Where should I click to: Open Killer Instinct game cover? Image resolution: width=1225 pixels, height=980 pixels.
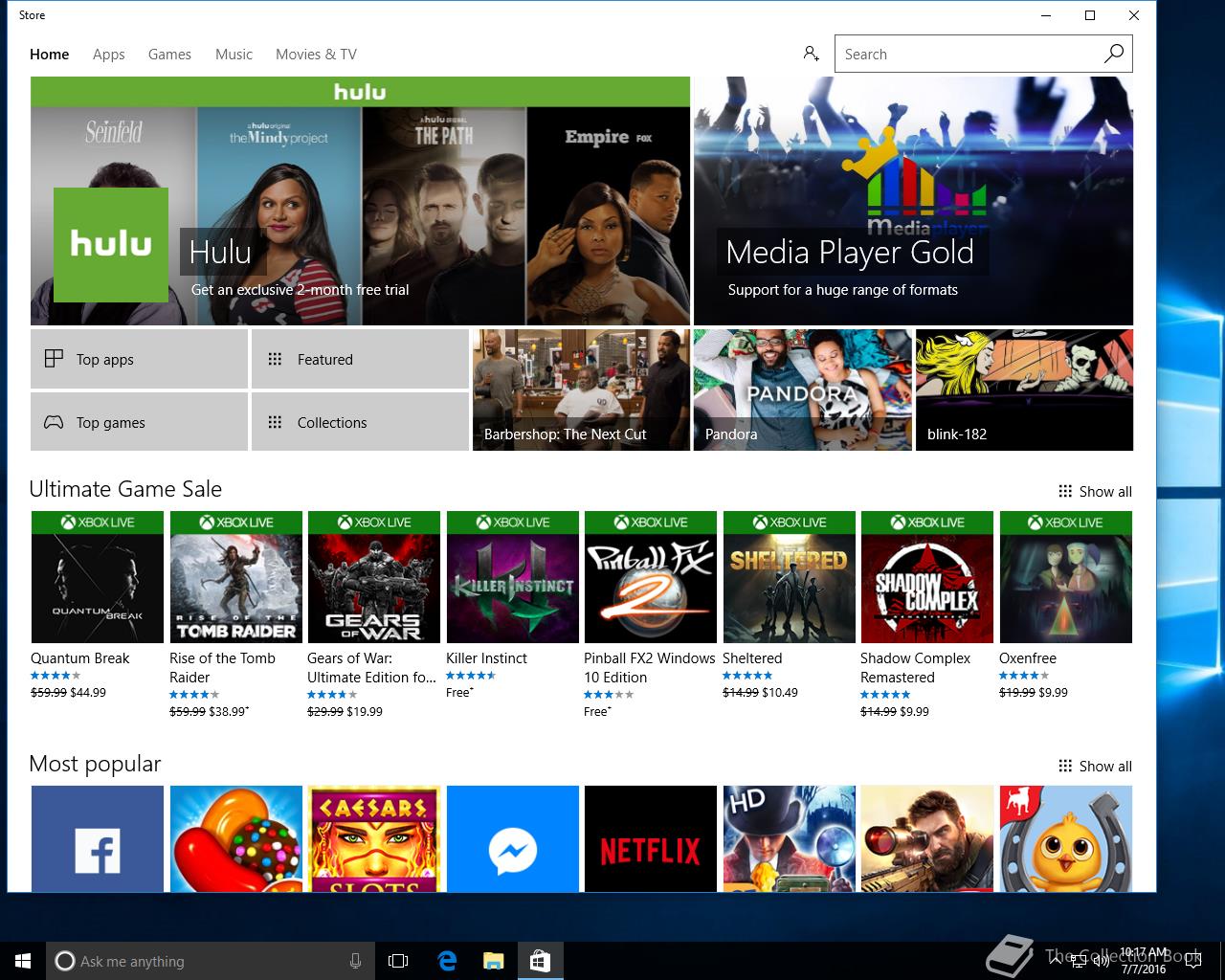tap(513, 577)
